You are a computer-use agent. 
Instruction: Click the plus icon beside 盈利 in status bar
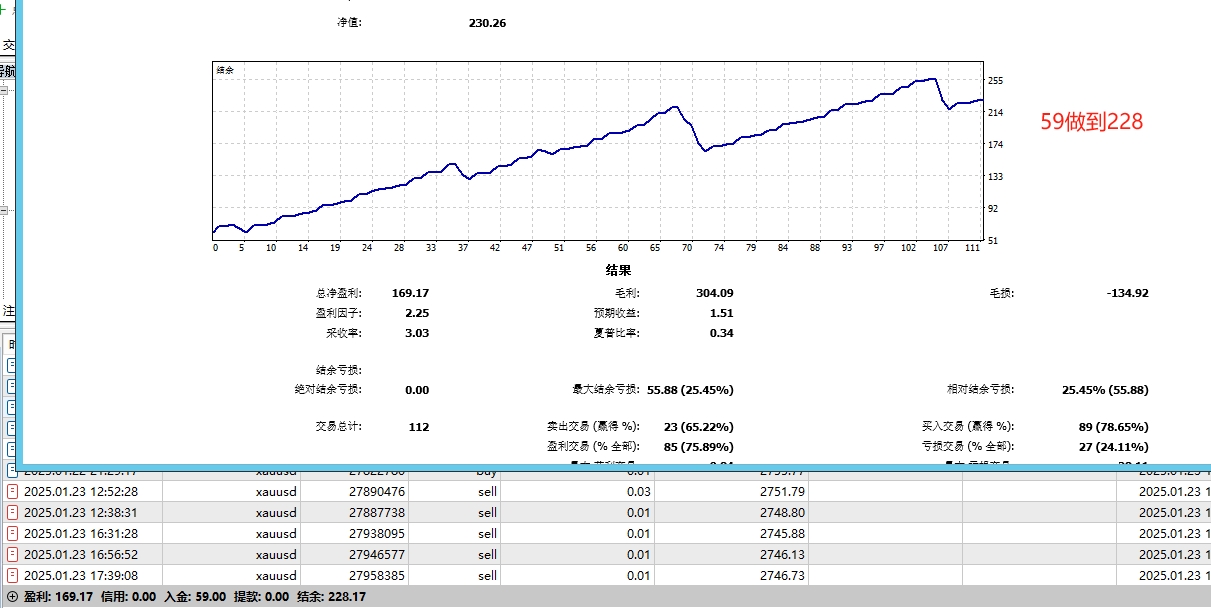pos(12,597)
